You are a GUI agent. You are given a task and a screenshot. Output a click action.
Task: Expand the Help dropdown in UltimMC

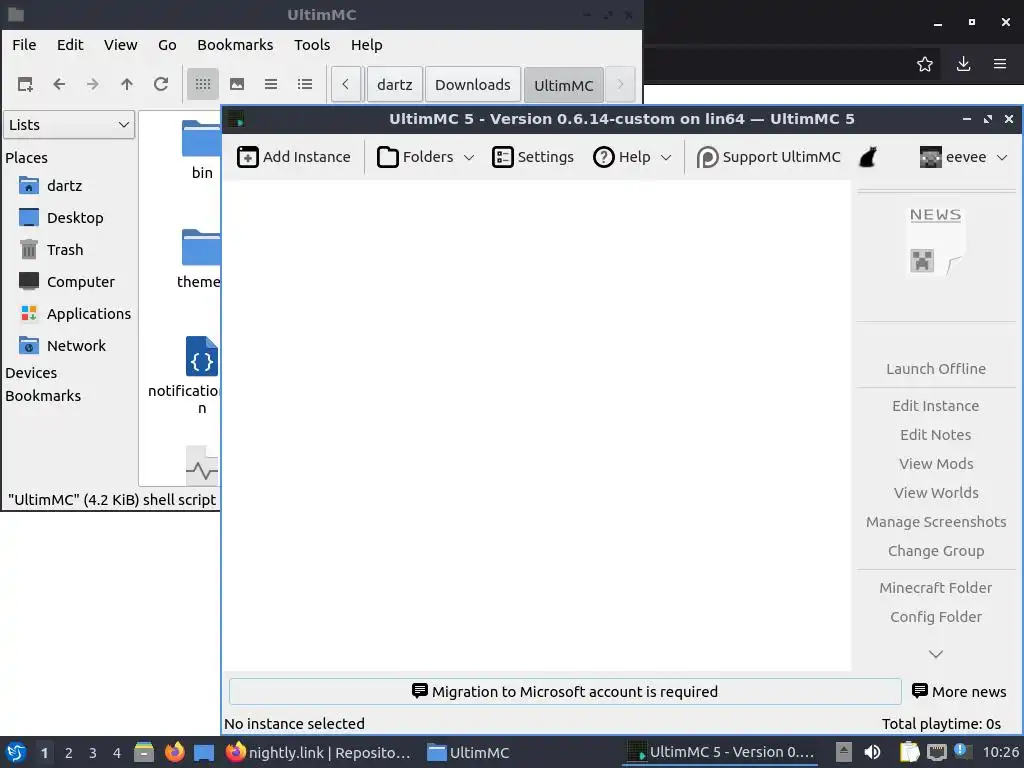coord(632,157)
